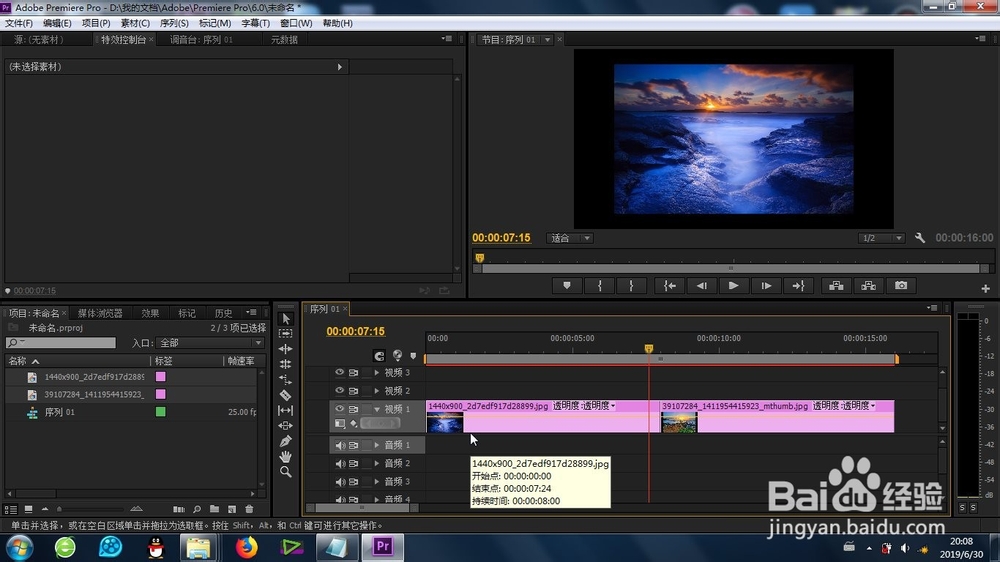1000x562 pixels.
Task: Switch Project panel to list view
Action: pos(11,509)
